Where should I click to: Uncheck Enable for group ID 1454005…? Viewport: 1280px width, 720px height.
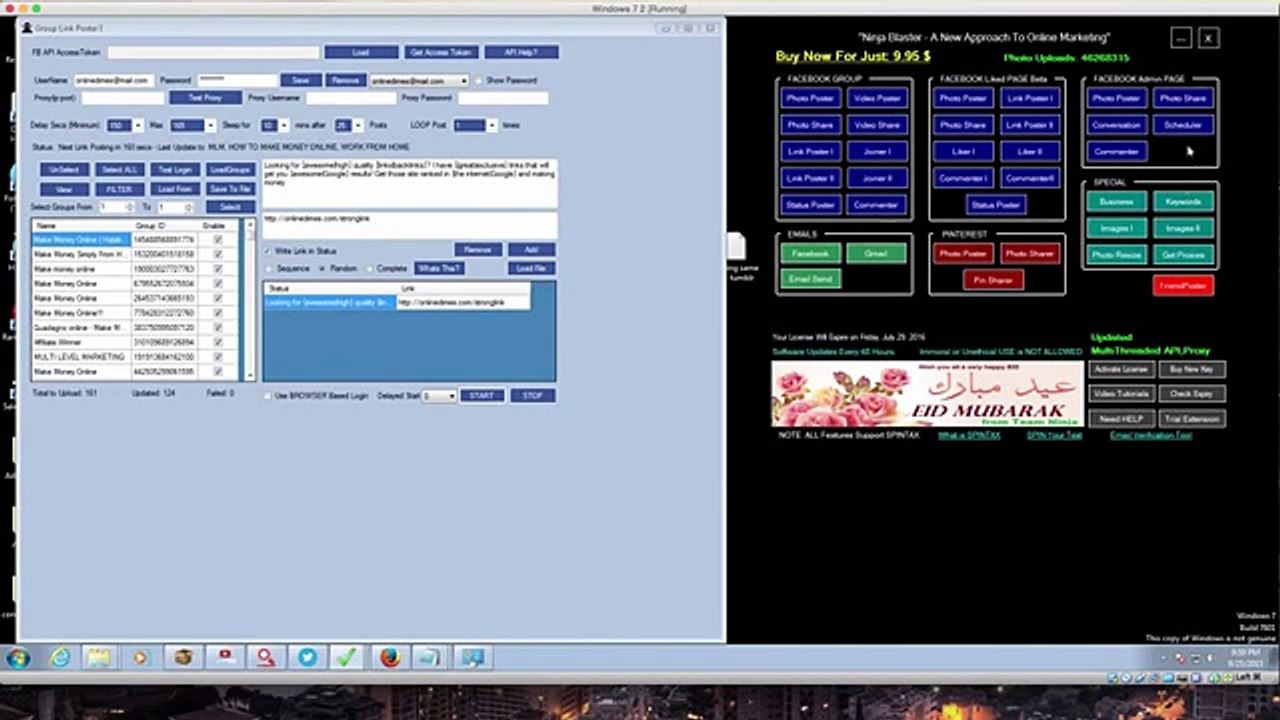pos(218,240)
